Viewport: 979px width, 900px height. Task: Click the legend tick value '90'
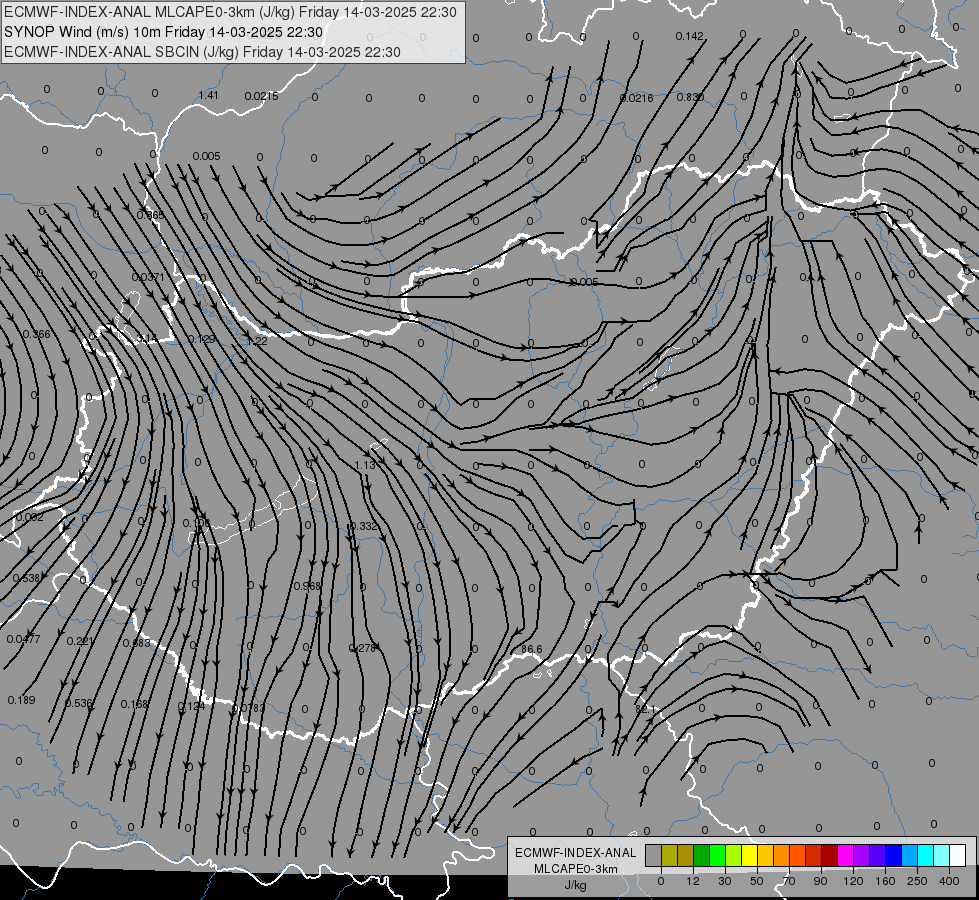click(x=820, y=881)
